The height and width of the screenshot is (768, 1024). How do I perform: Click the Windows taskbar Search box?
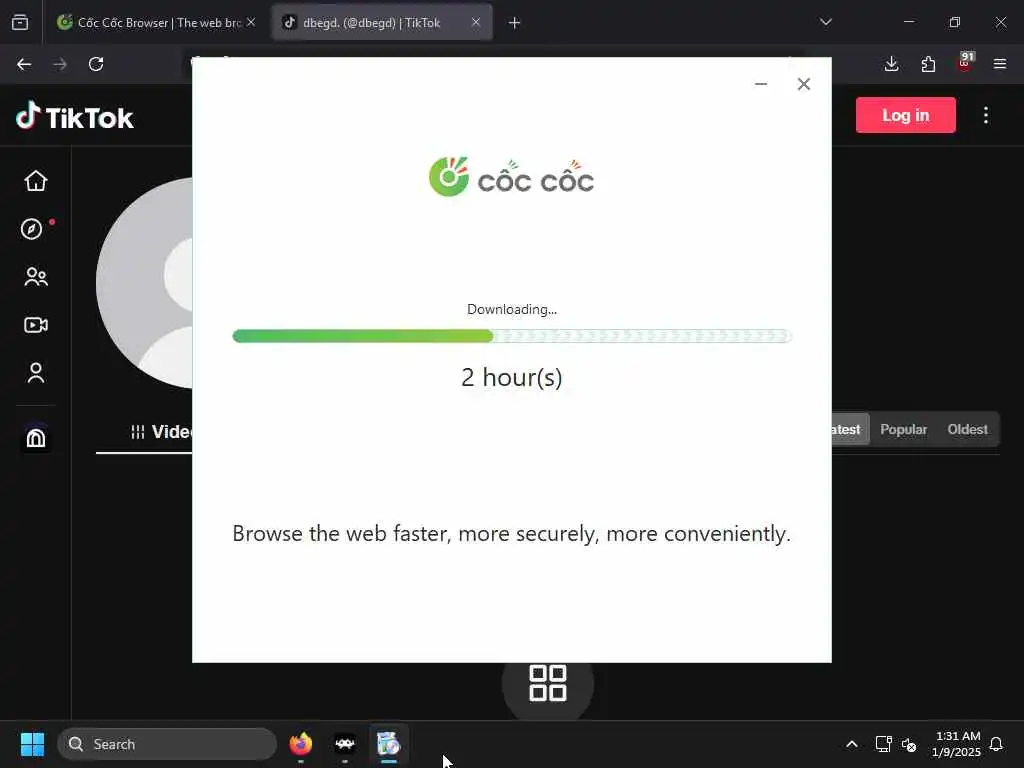coord(167,744)
